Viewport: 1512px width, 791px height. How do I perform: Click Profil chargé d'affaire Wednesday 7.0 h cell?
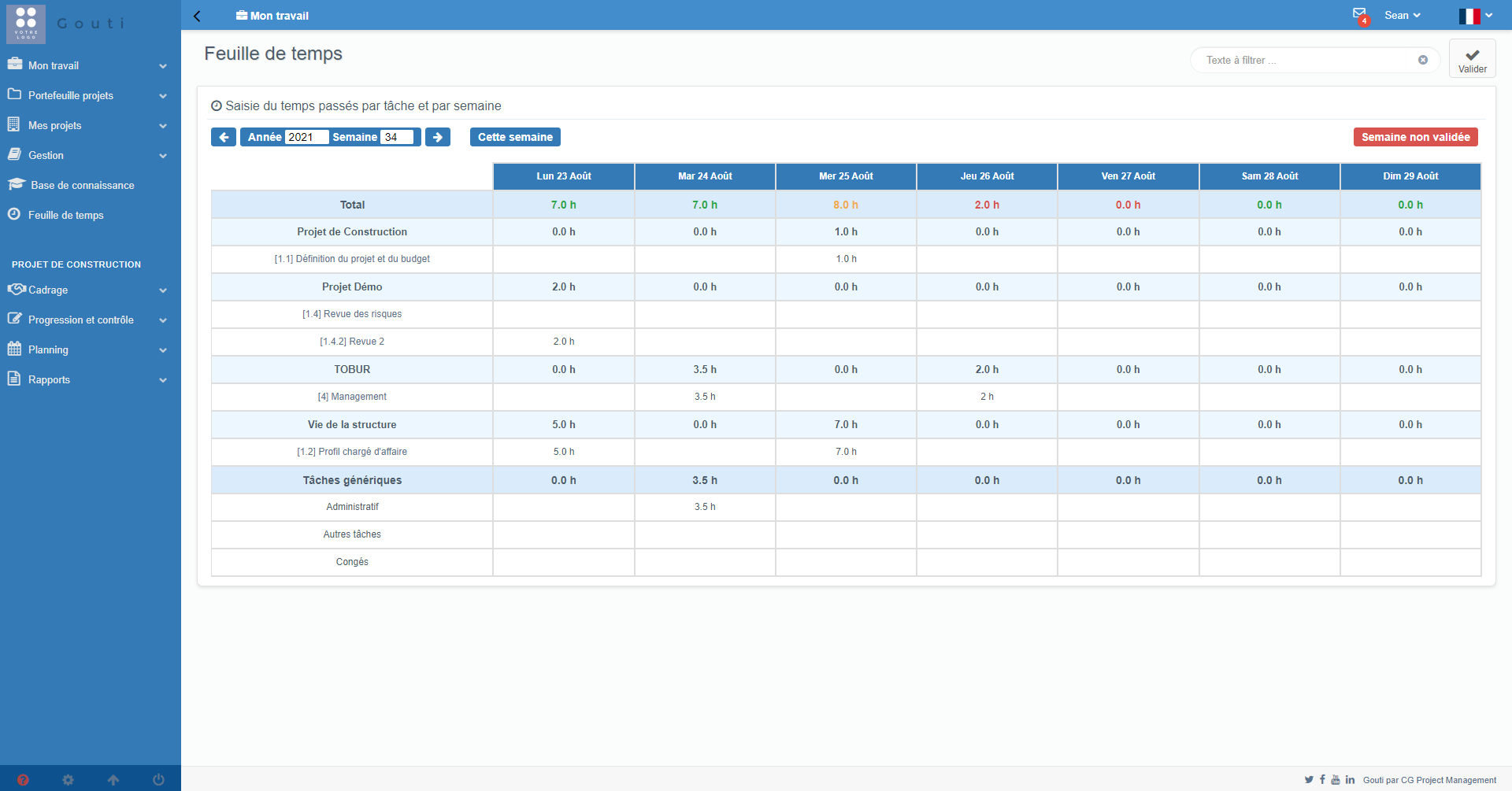pos(846,452)
